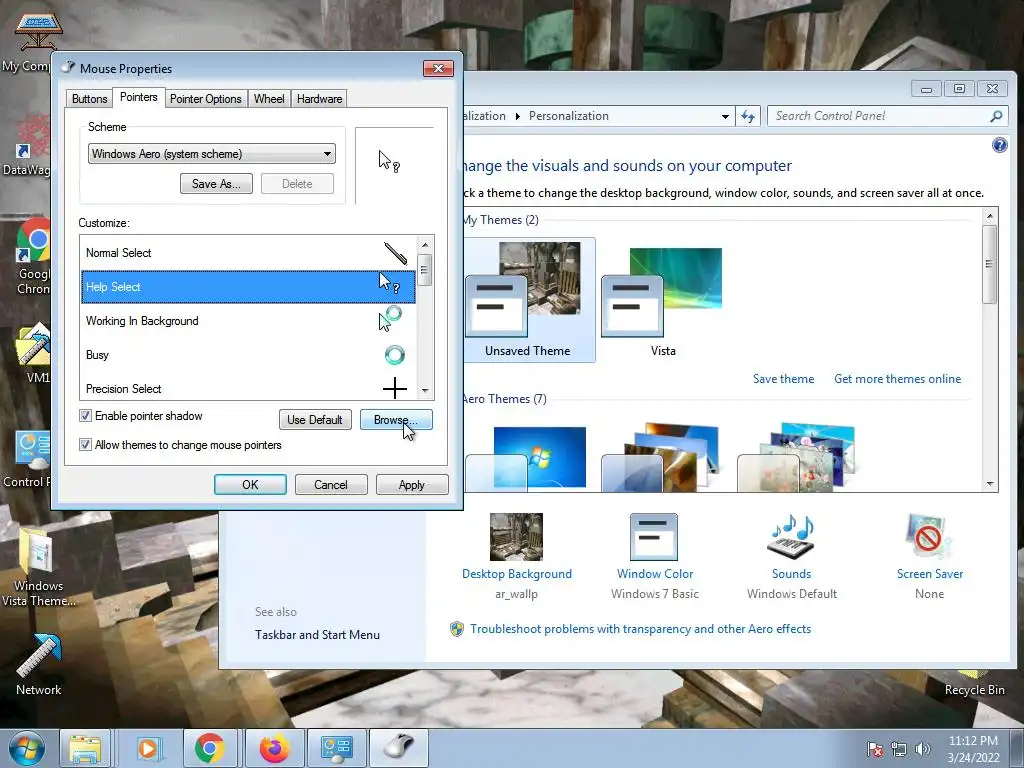Click the shield icon beside Troubleshoot link
Viewport: 1024px width, 768px height.
pos(456,629)
